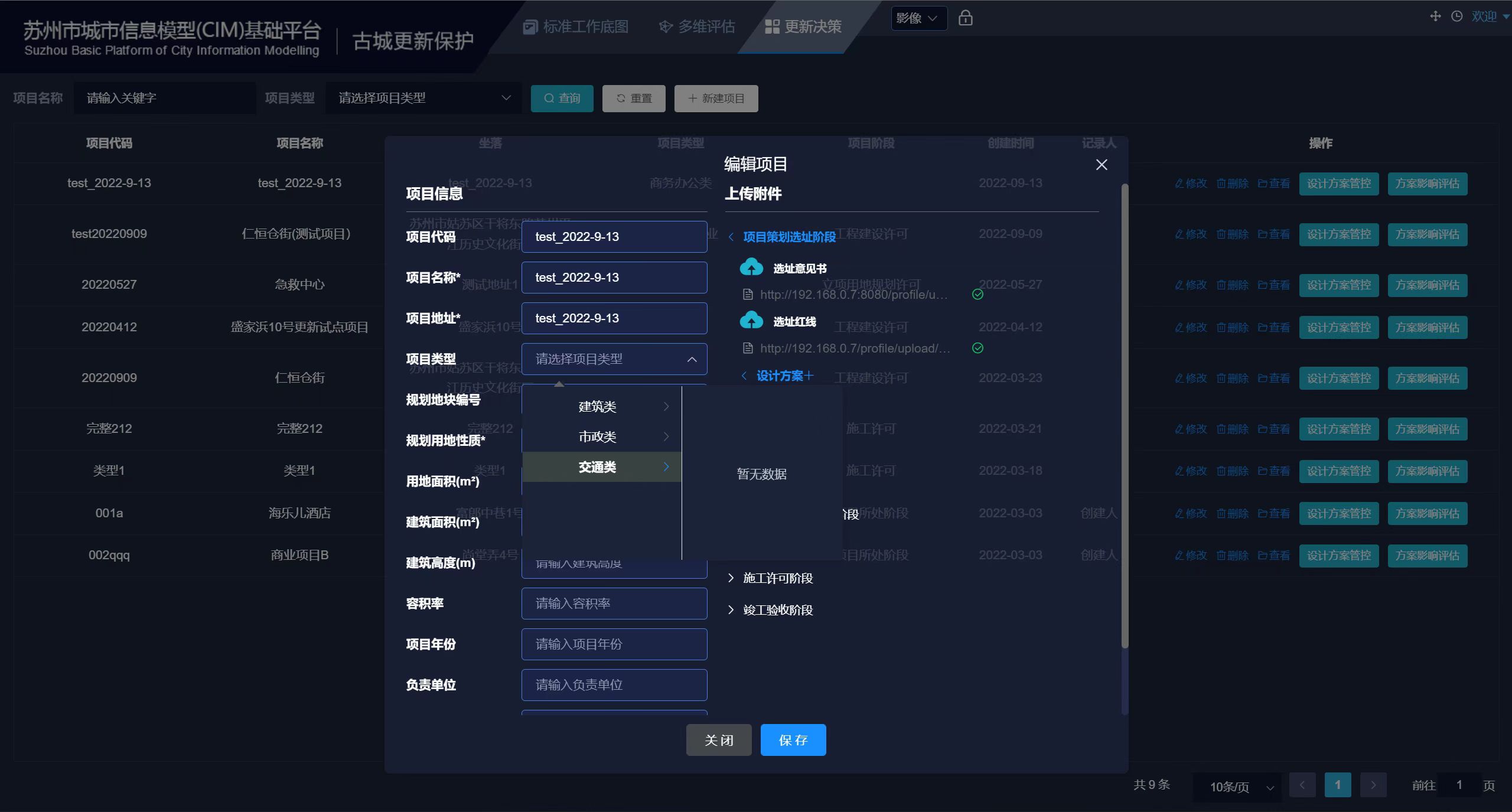Add a design scheme with the plus icon
Image resolution: width=1512 pixels, height=812 pixels.
click(x=809, y=376)
